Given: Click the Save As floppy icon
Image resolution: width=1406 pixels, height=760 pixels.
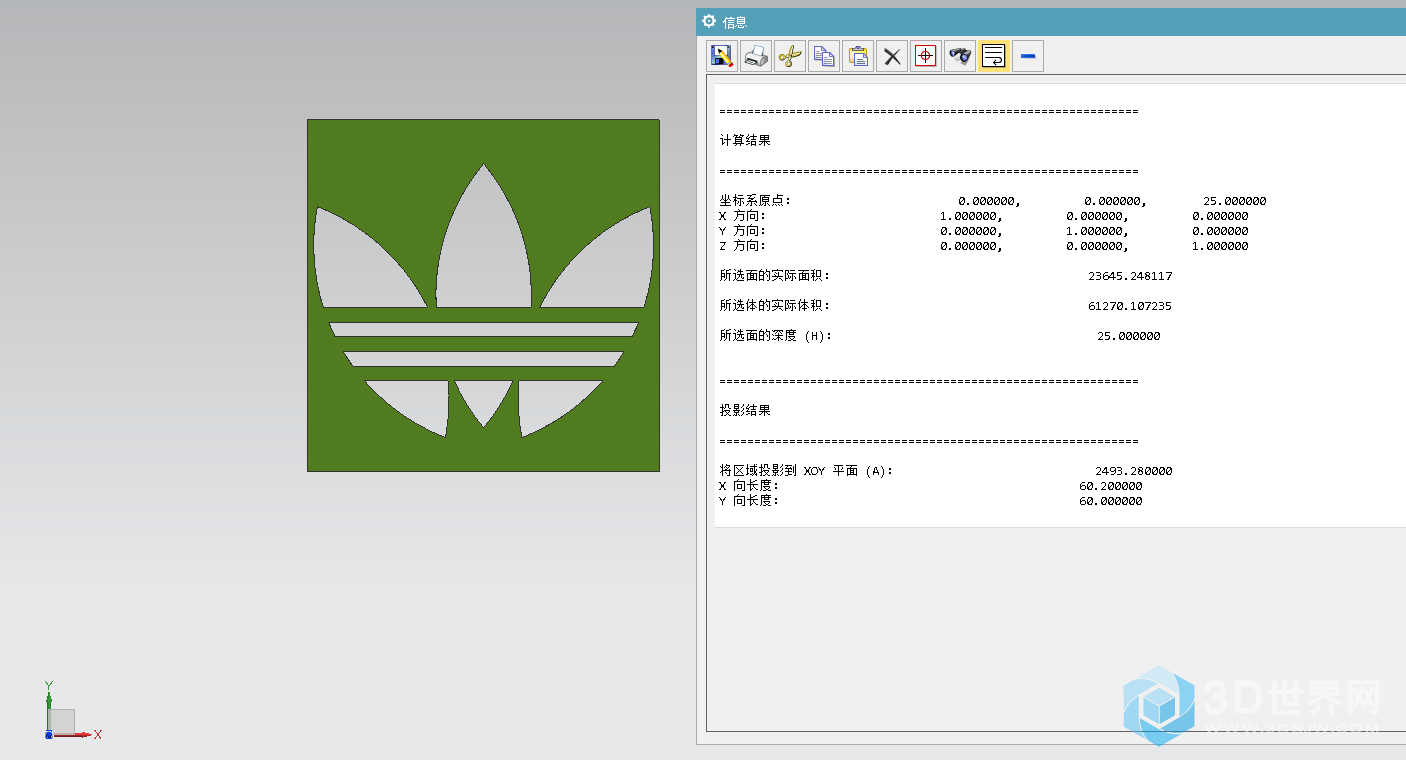Looking at the screenshot, I should [x=722, y=56].
